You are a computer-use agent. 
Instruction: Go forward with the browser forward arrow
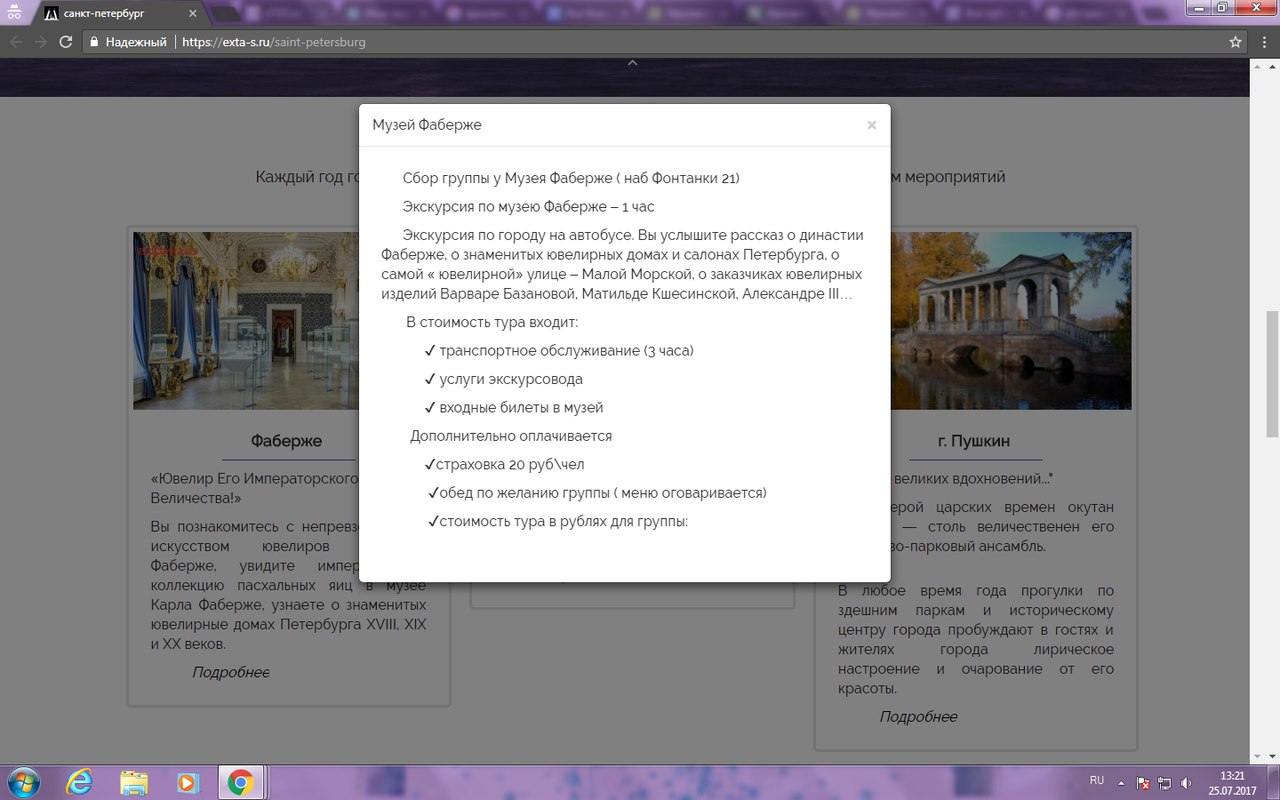click(41, 42)
